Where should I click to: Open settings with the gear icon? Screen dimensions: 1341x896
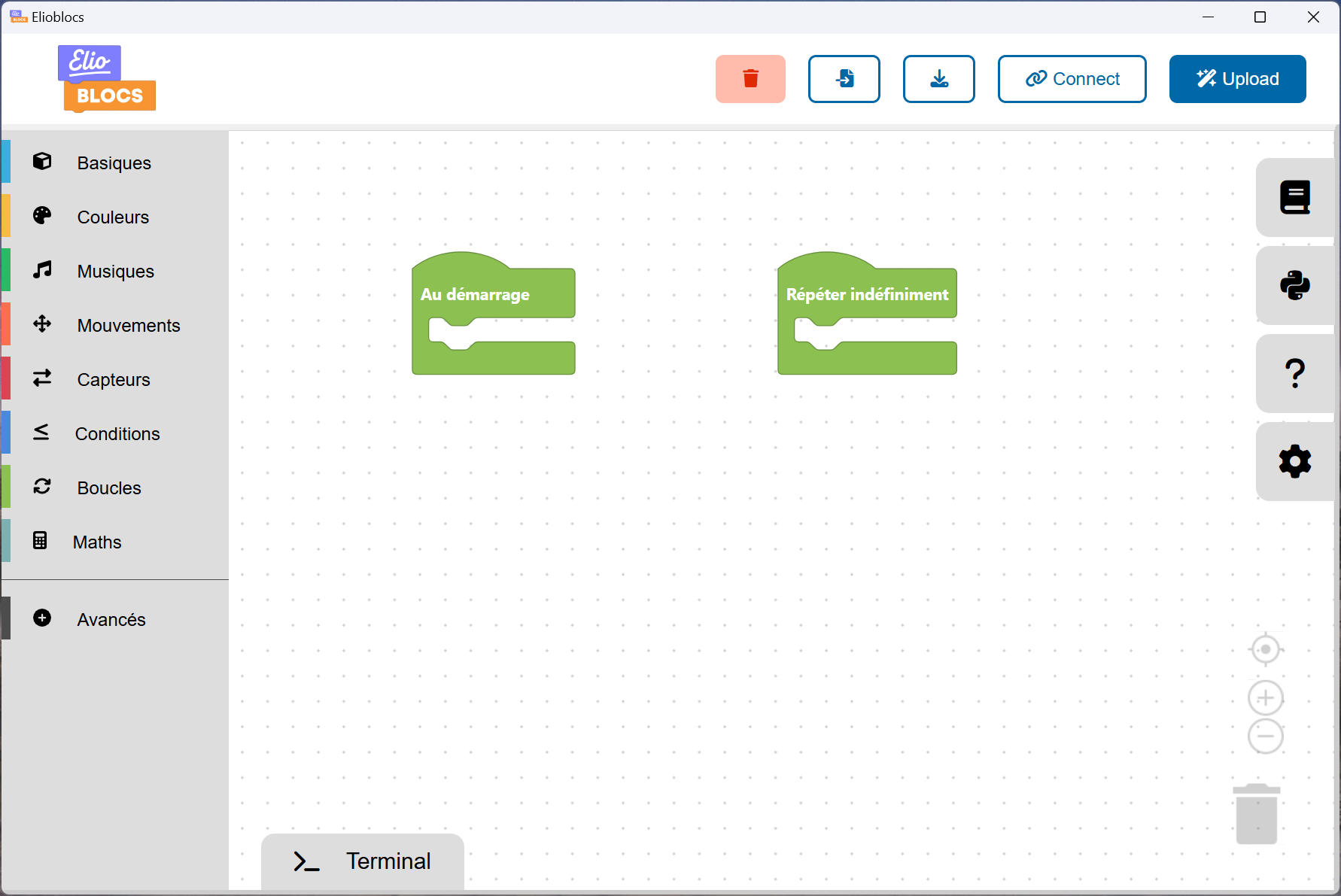tap(1294, 462)
